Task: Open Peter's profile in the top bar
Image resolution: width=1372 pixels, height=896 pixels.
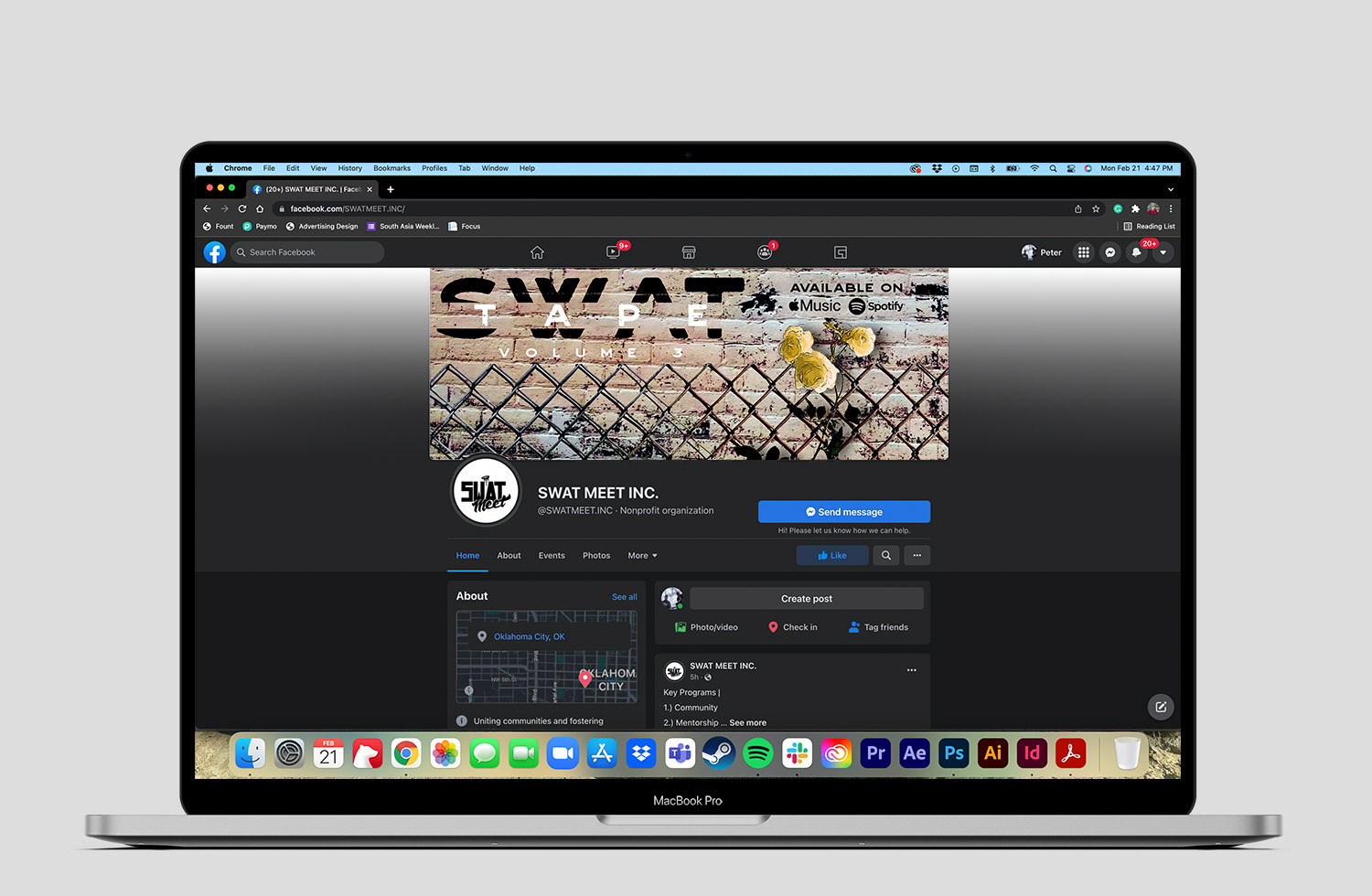Action: point(1042,252)
